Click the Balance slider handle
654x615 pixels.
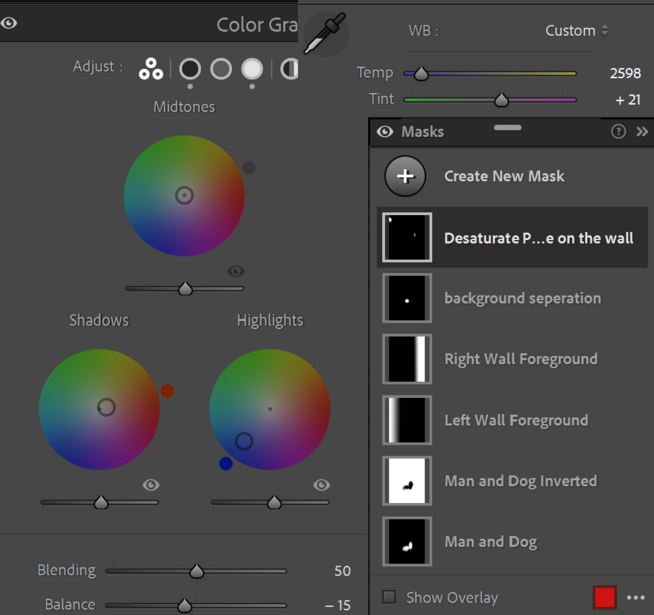pos(184,605)
